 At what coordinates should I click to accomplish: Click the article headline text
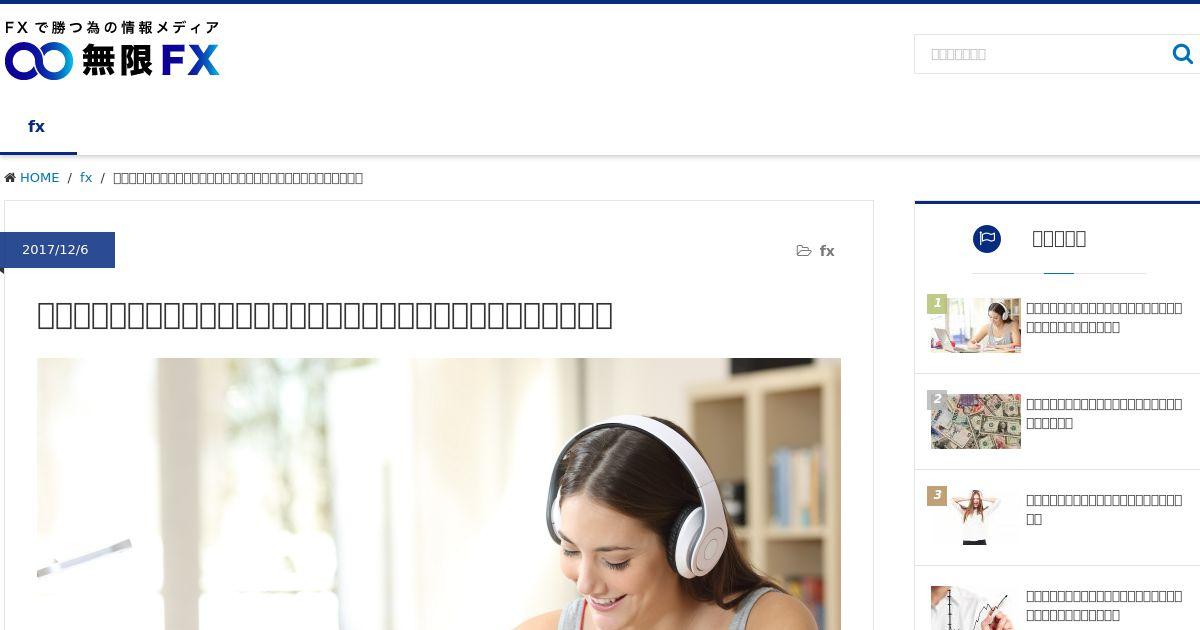(x=325, y=315)
